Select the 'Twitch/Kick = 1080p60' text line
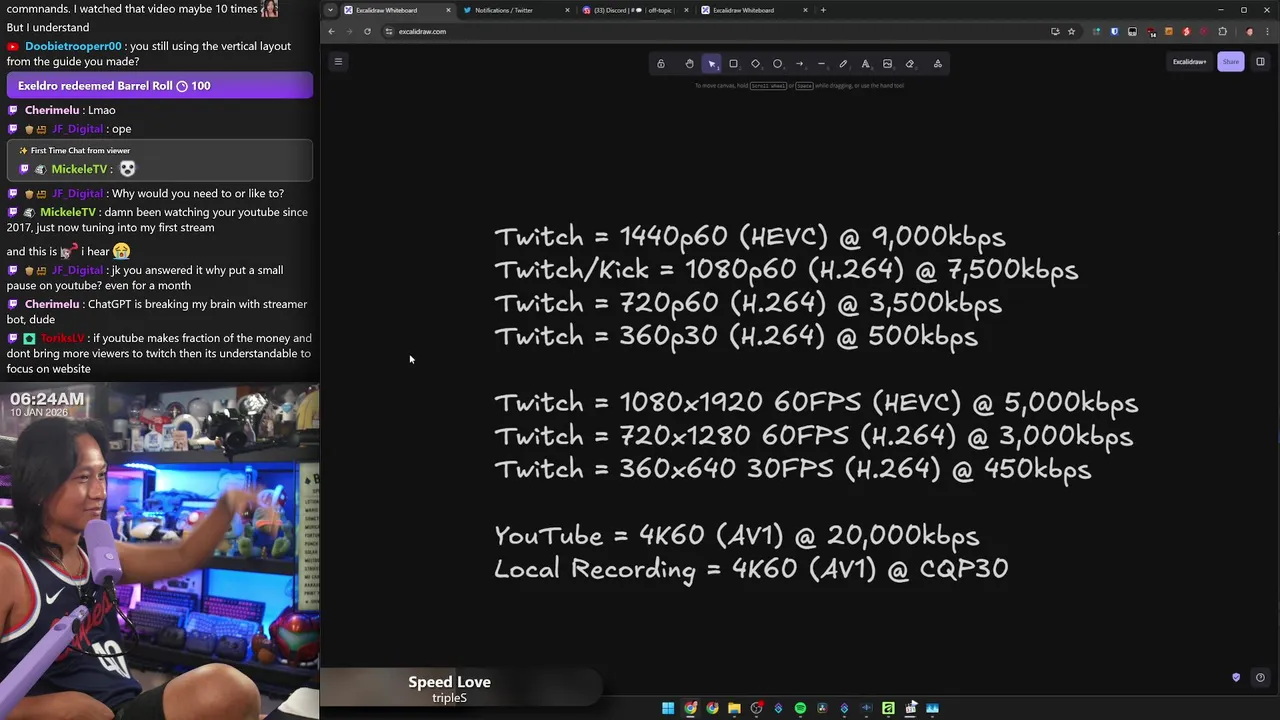This screenshot has height=720, width=1280. pyautogui.click(x=786, y=270)
